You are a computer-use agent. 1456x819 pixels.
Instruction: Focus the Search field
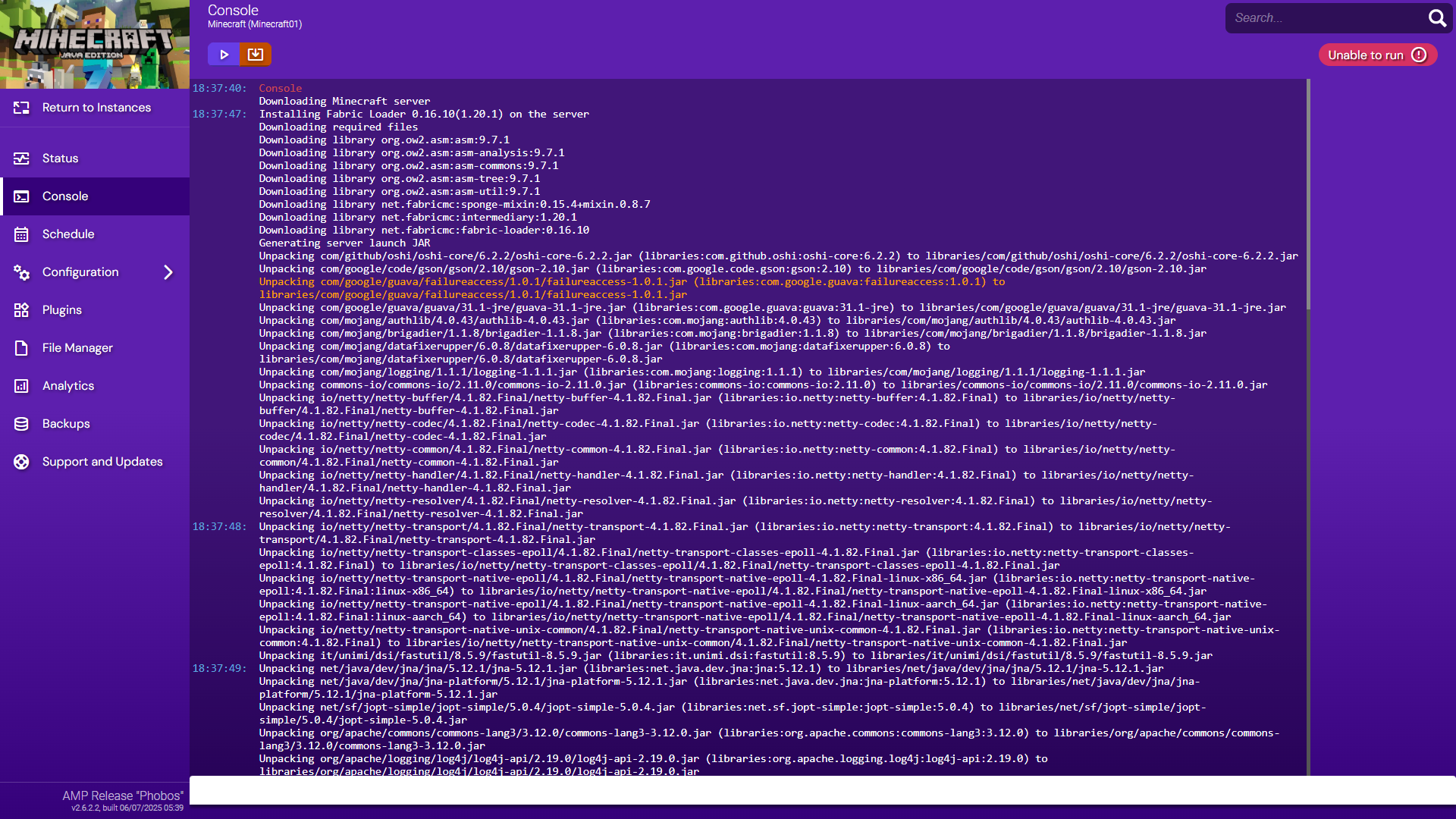click(x=1327, y=18)
